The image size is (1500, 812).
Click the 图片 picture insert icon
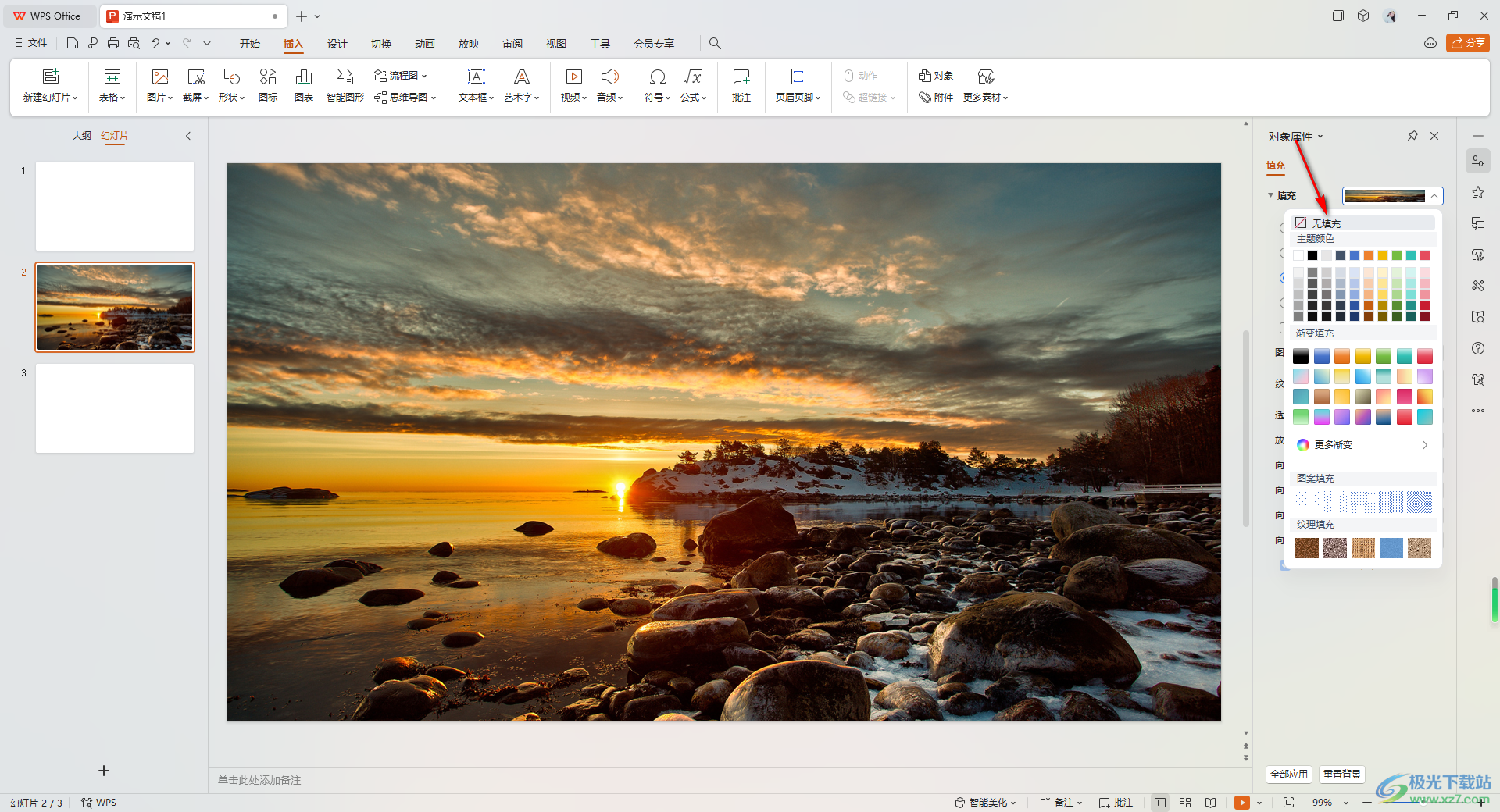160,77
